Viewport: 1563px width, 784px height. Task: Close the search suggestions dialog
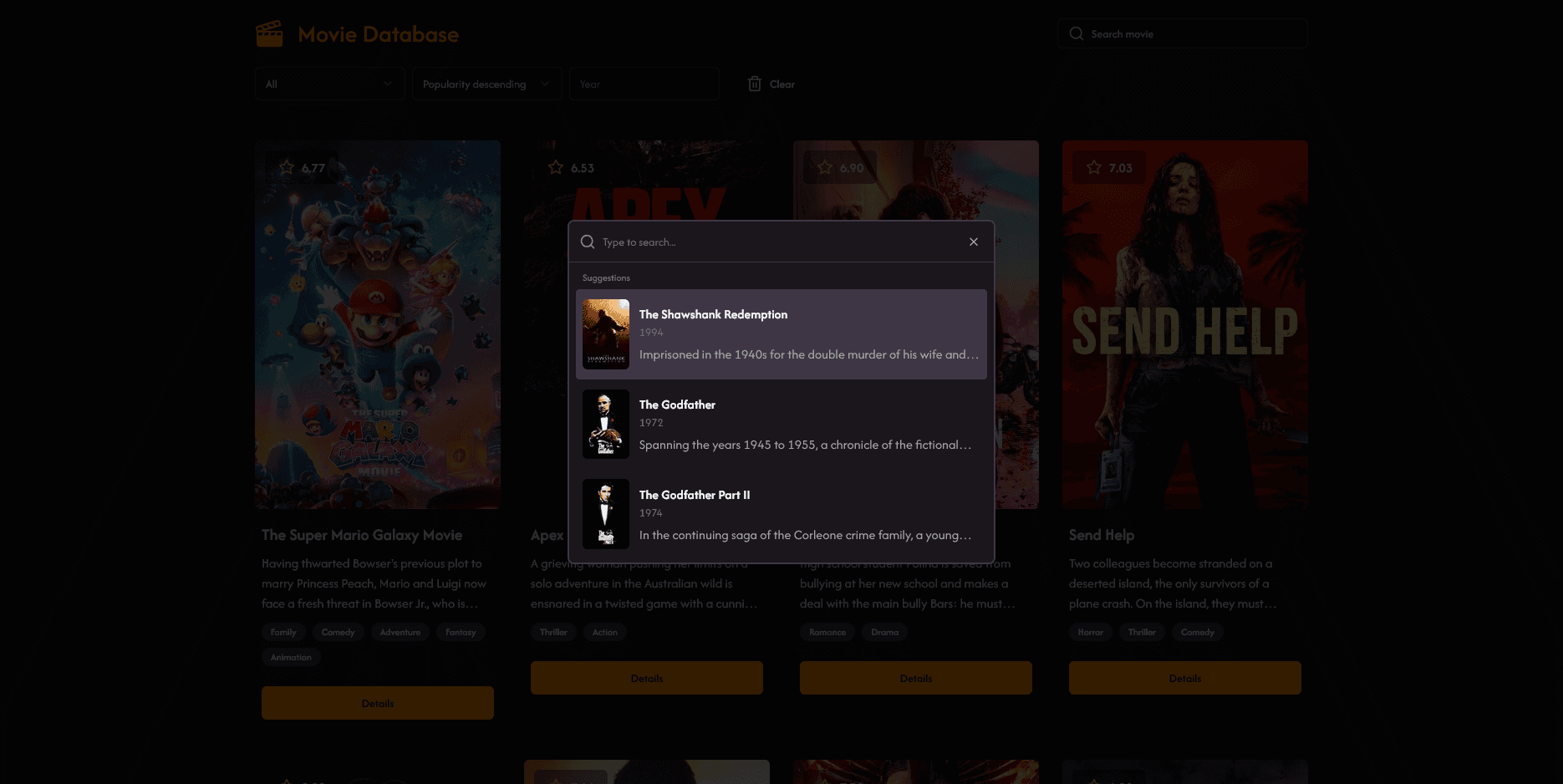(974, 242)
